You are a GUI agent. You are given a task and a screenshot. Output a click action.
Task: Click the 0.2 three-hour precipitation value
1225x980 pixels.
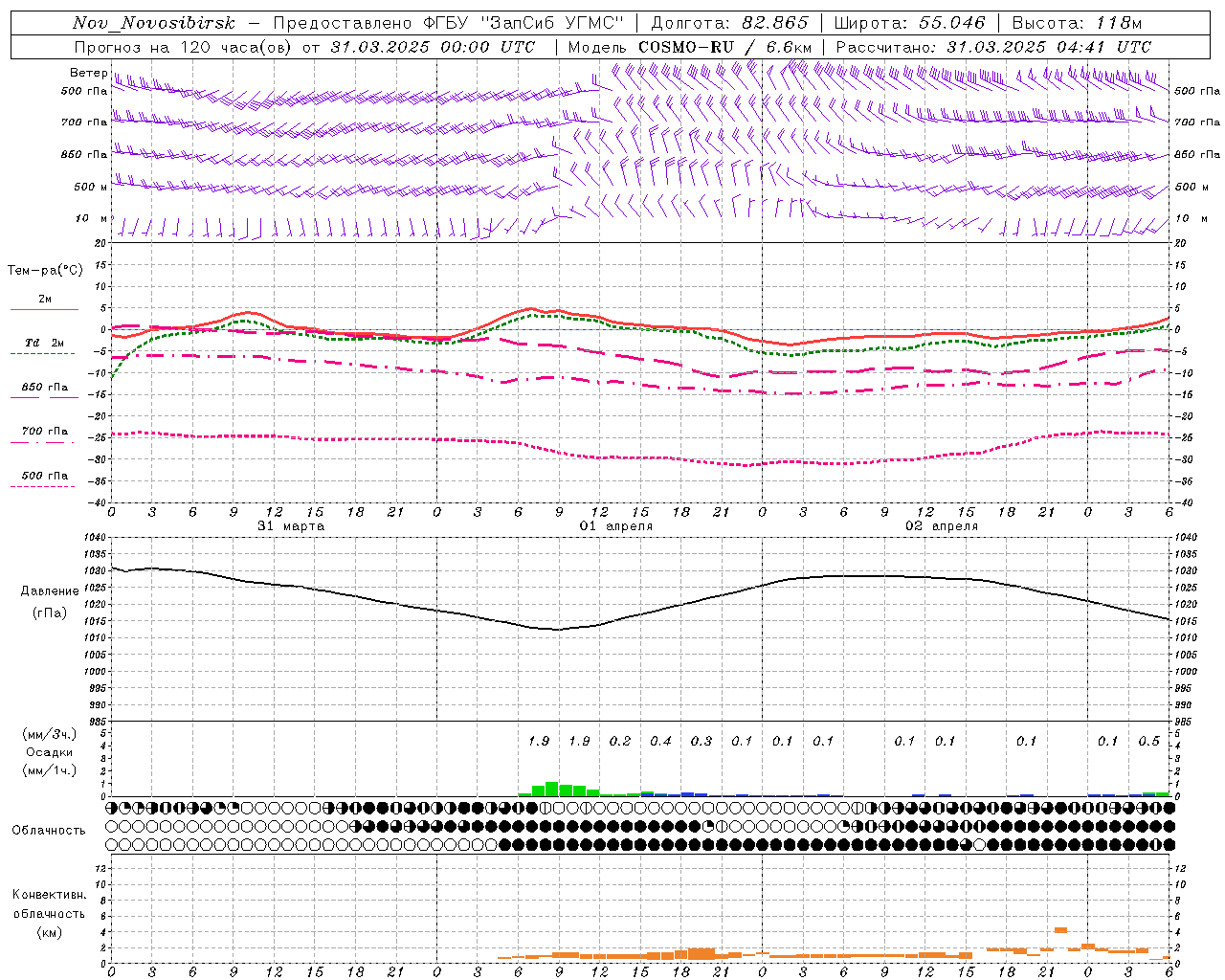(x=620, y=741)
